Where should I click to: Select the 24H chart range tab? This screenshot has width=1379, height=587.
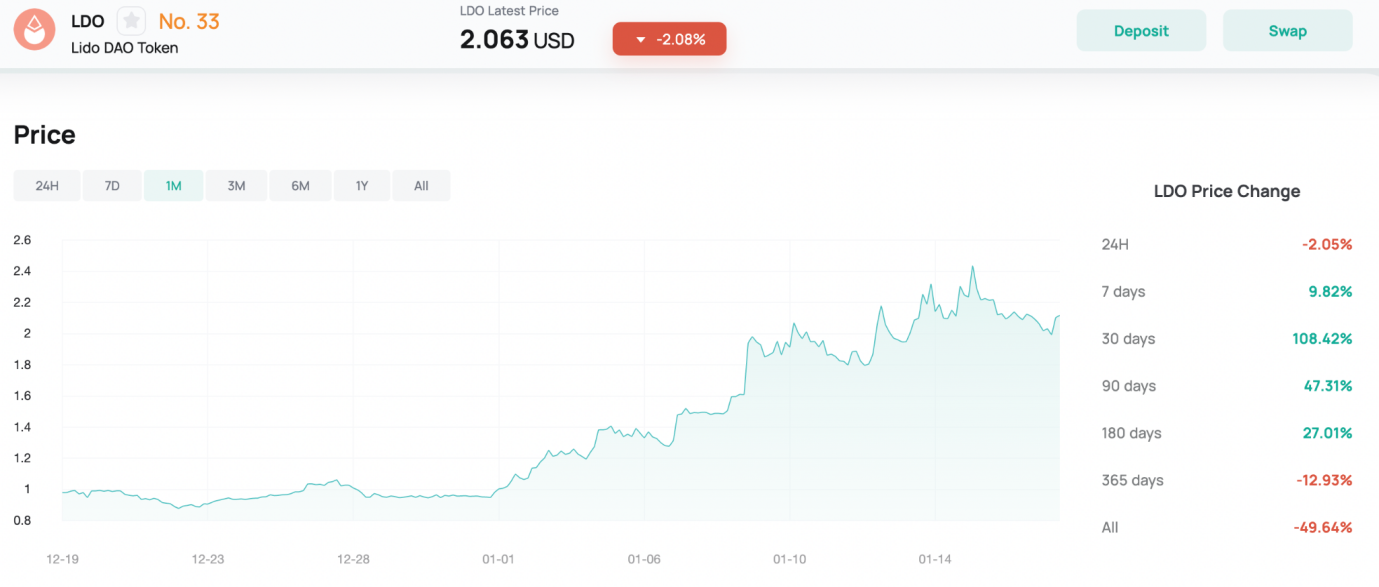pos(47,186)
